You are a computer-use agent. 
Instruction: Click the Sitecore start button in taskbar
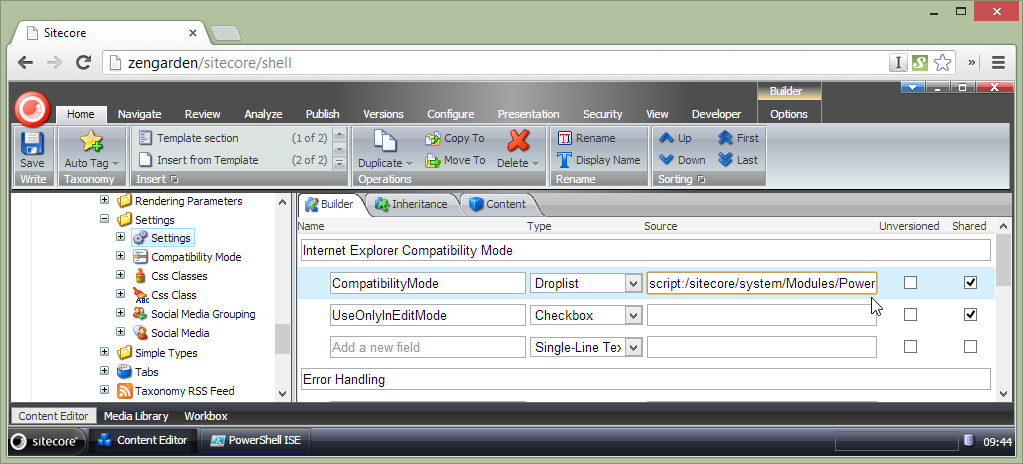[47, 440]
